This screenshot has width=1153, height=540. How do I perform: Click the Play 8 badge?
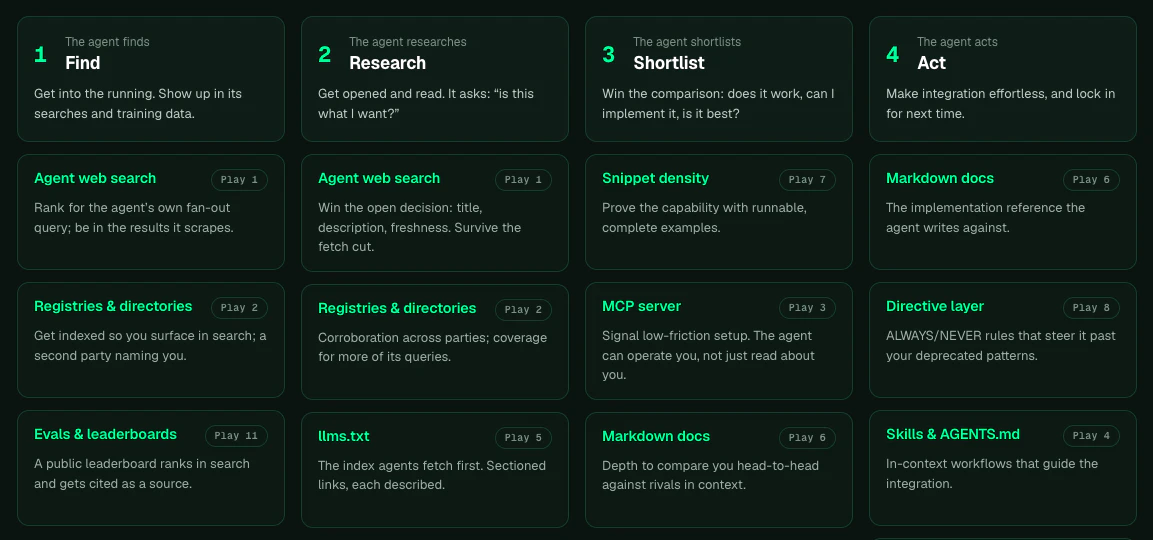[x=1091, y=308]
